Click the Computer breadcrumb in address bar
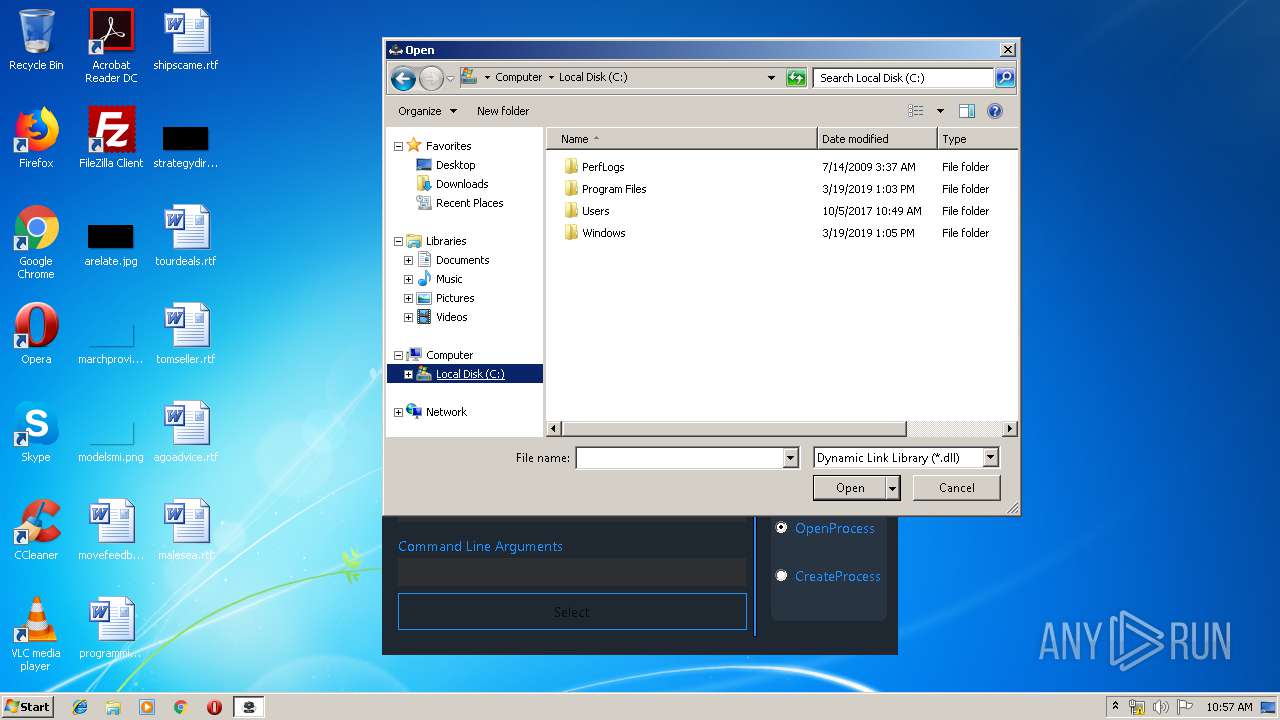Image resolution: width=1280 pixels, height=720 pixels. (x=518, y=77)
